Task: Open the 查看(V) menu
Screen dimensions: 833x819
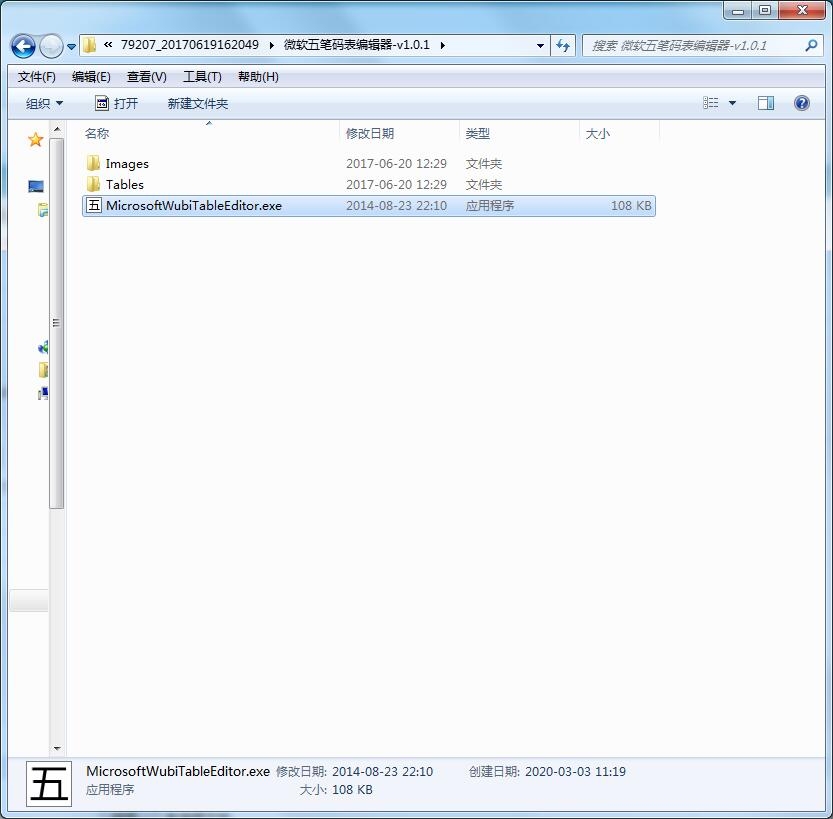Action: click(x=147, y=77)
